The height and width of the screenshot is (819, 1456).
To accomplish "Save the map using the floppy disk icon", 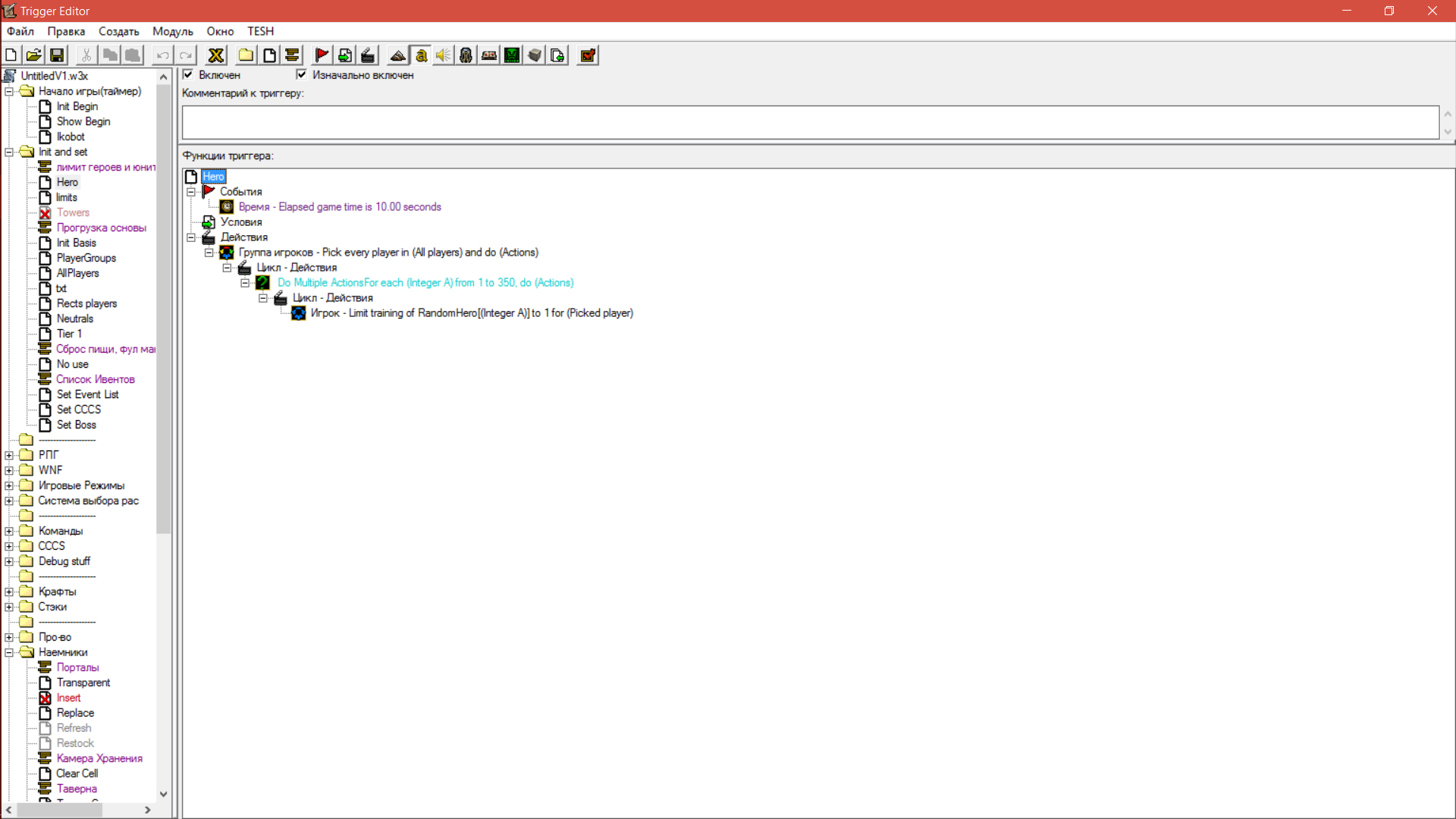I will coord(57,55).
